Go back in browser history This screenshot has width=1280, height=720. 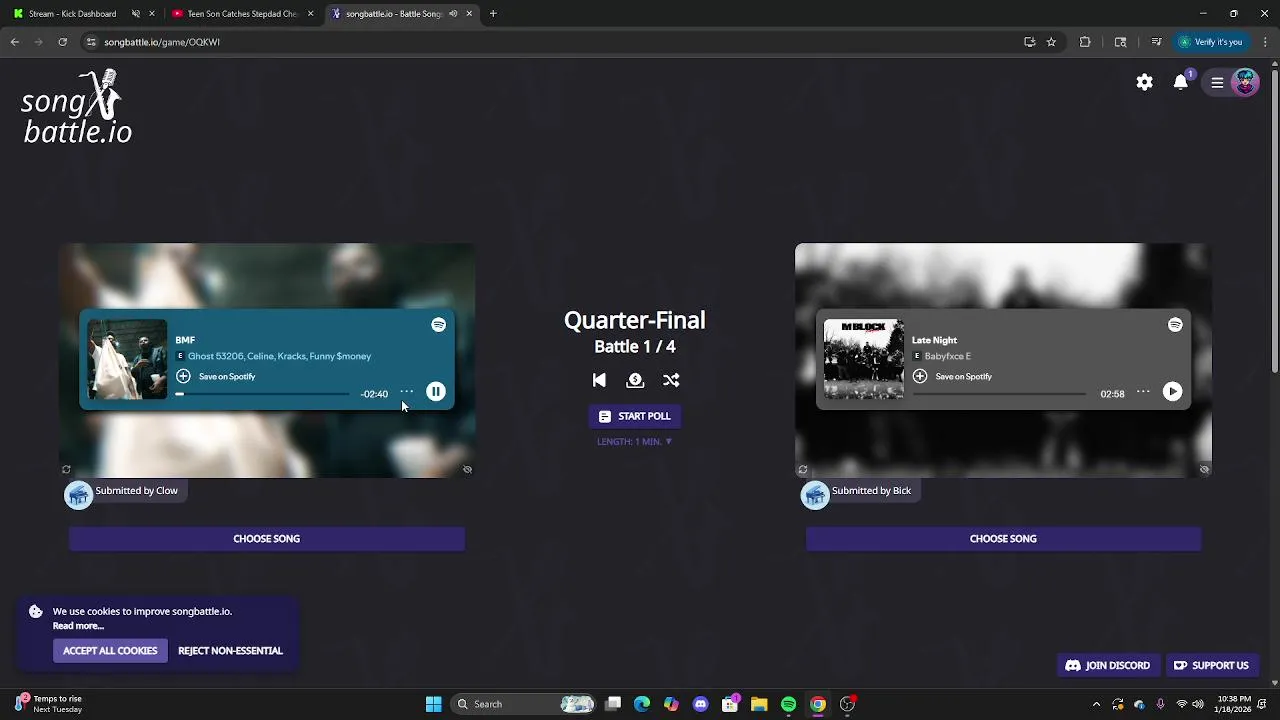pyautogui.click(x=15, y=42)
